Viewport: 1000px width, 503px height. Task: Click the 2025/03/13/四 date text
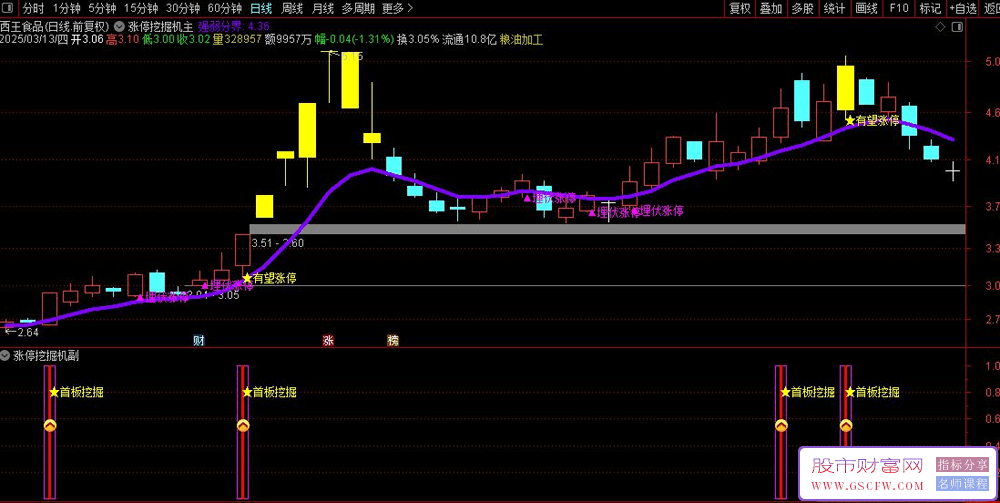point(34,40)
